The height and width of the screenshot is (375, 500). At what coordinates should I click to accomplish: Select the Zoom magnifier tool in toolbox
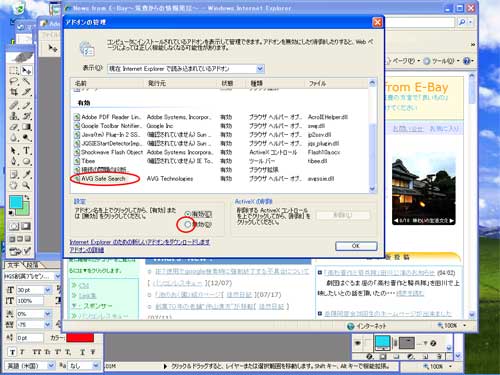(26, 185)
